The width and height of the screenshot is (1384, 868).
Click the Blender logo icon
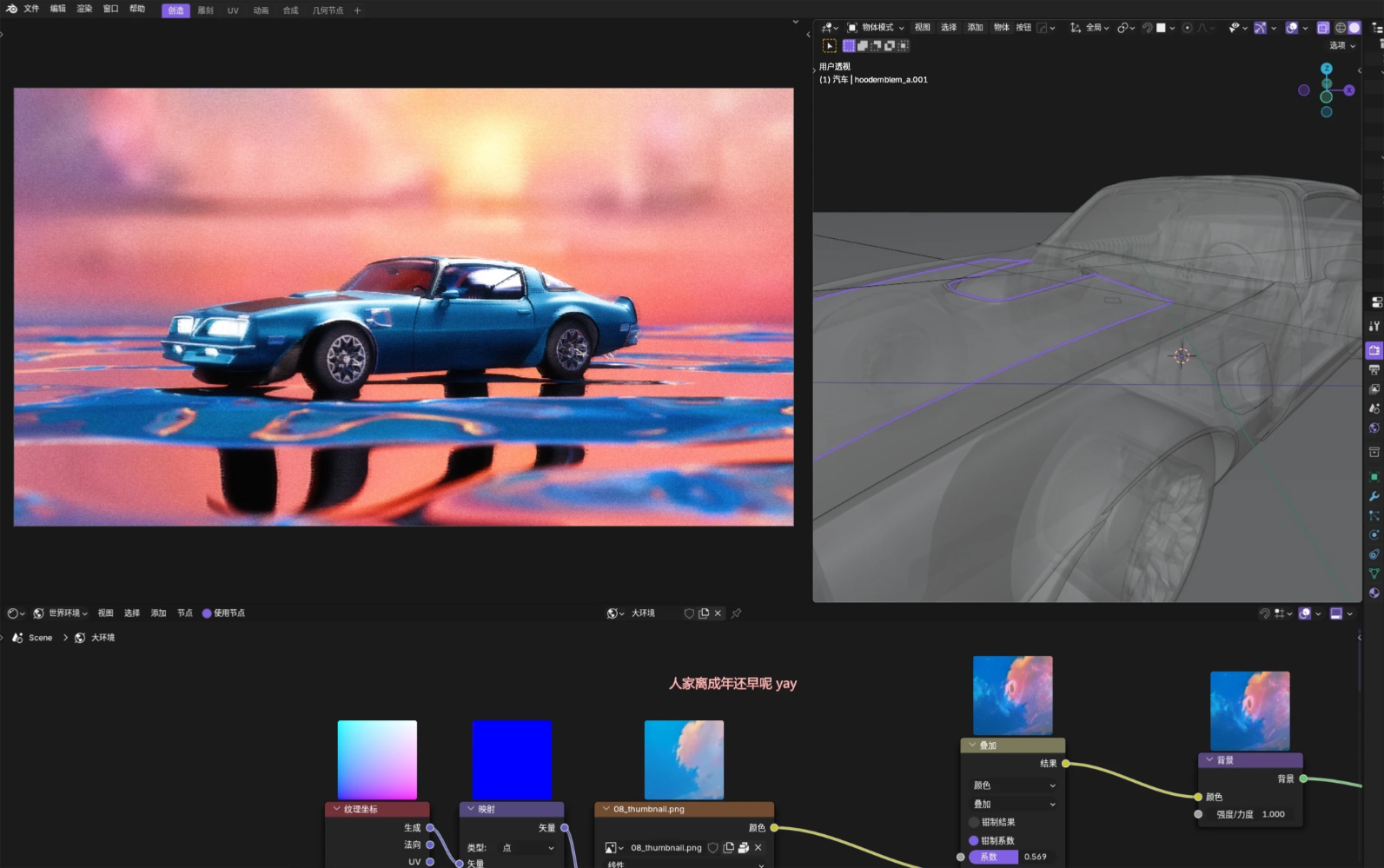(11, 9)
